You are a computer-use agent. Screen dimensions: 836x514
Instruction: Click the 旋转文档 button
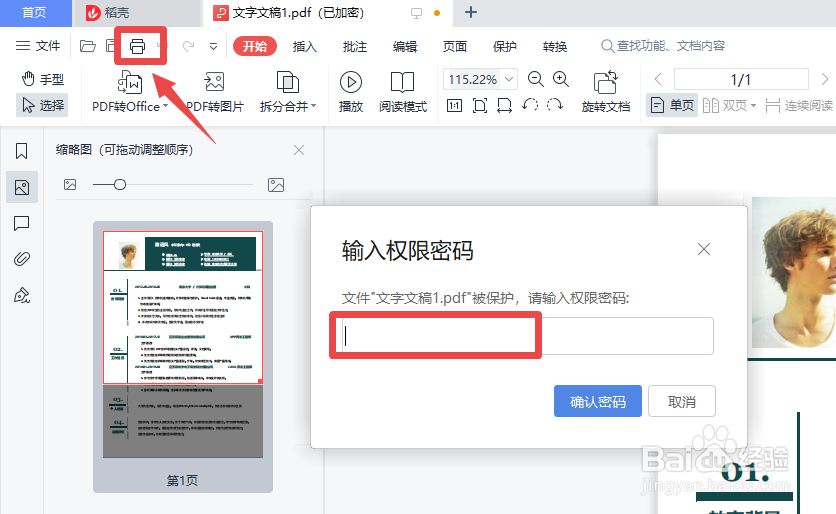click(606, 92)
